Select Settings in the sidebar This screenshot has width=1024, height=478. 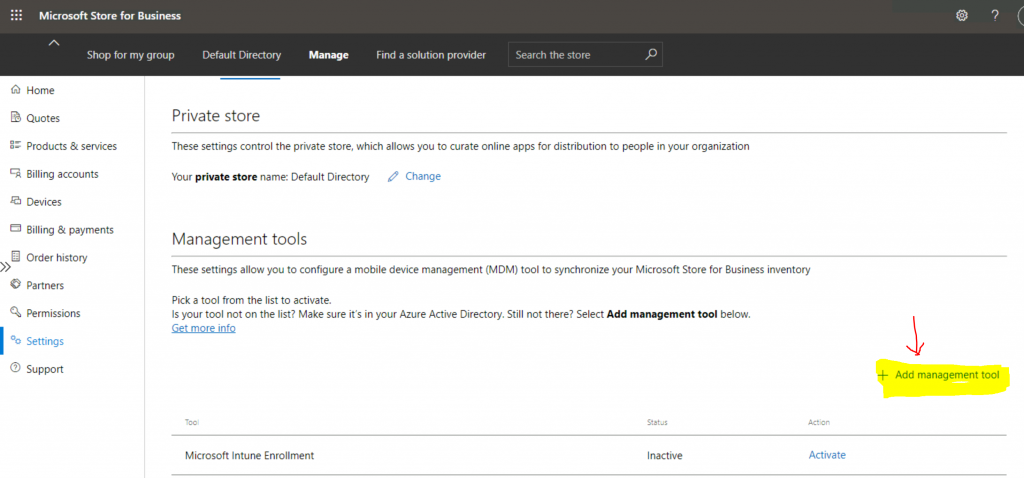[x=45, y=341]
